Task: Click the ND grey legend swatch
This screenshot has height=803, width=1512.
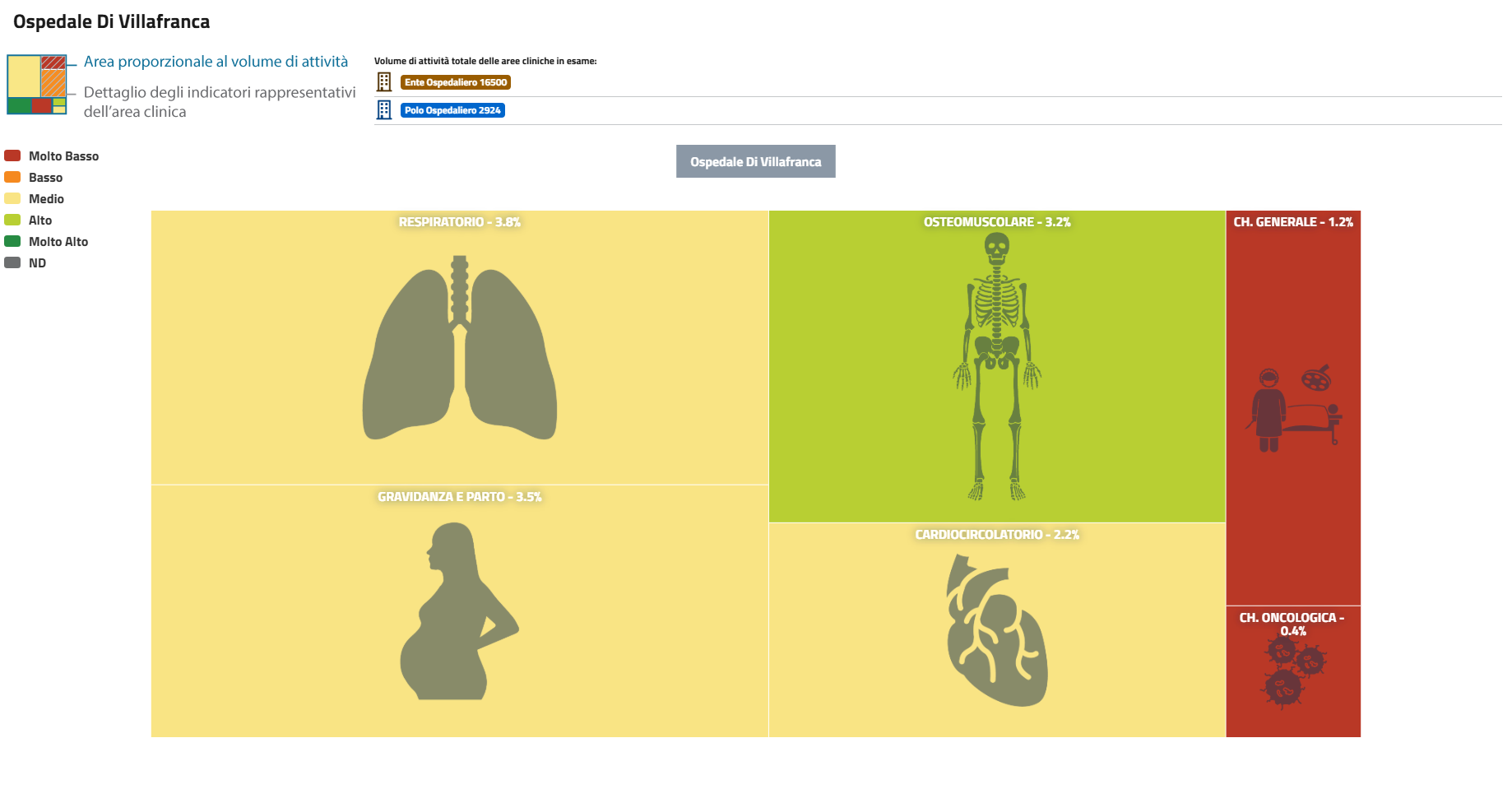Action: pos(12,262)
